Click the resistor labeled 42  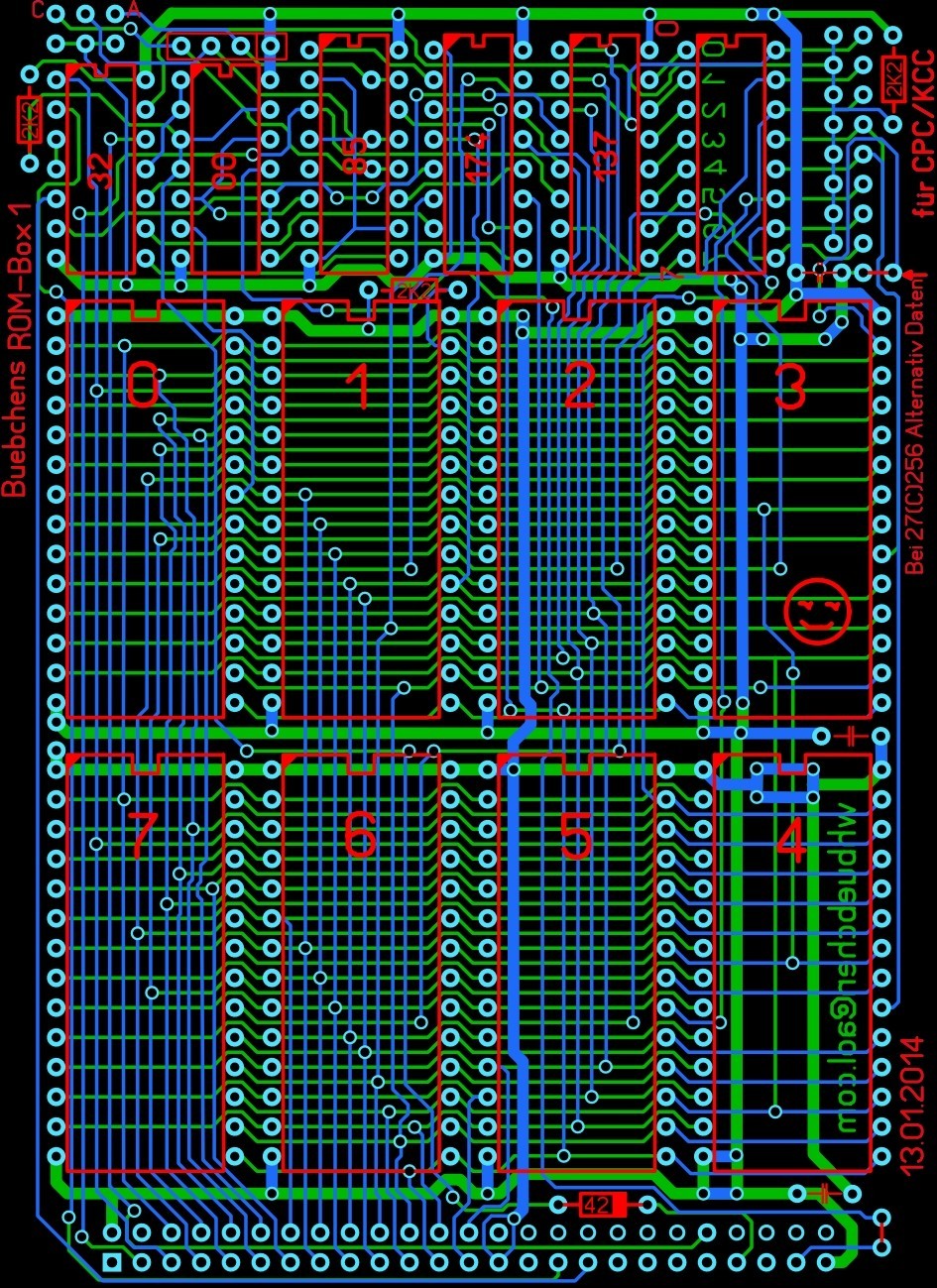coord(597,1205)
